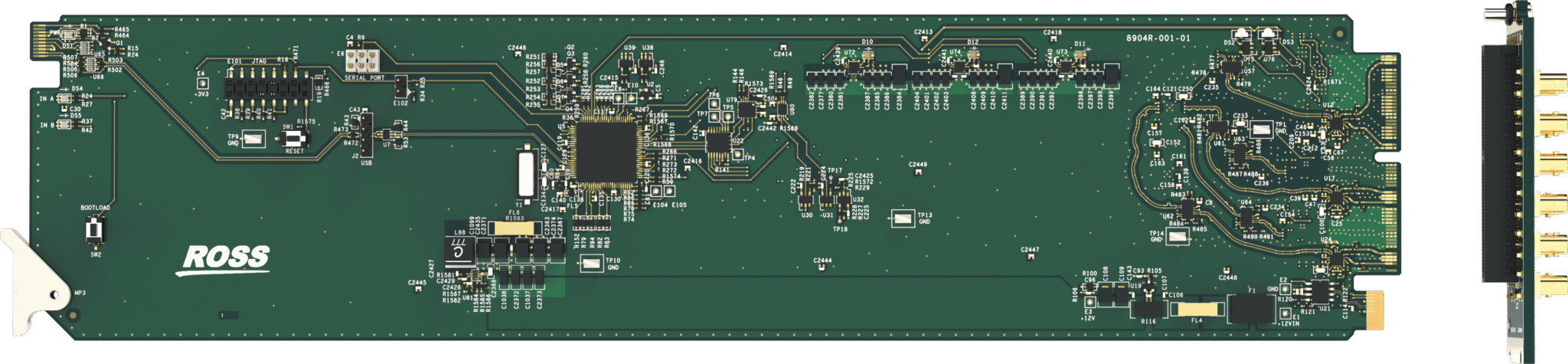Select the USB connector J2
The height and width of the screenshot is (364, 1568).
(x=367, y=135)
